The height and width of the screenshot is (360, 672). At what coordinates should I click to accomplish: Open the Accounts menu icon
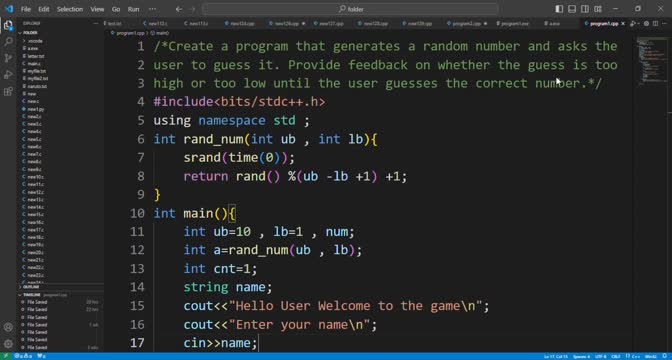coord(8,327)
